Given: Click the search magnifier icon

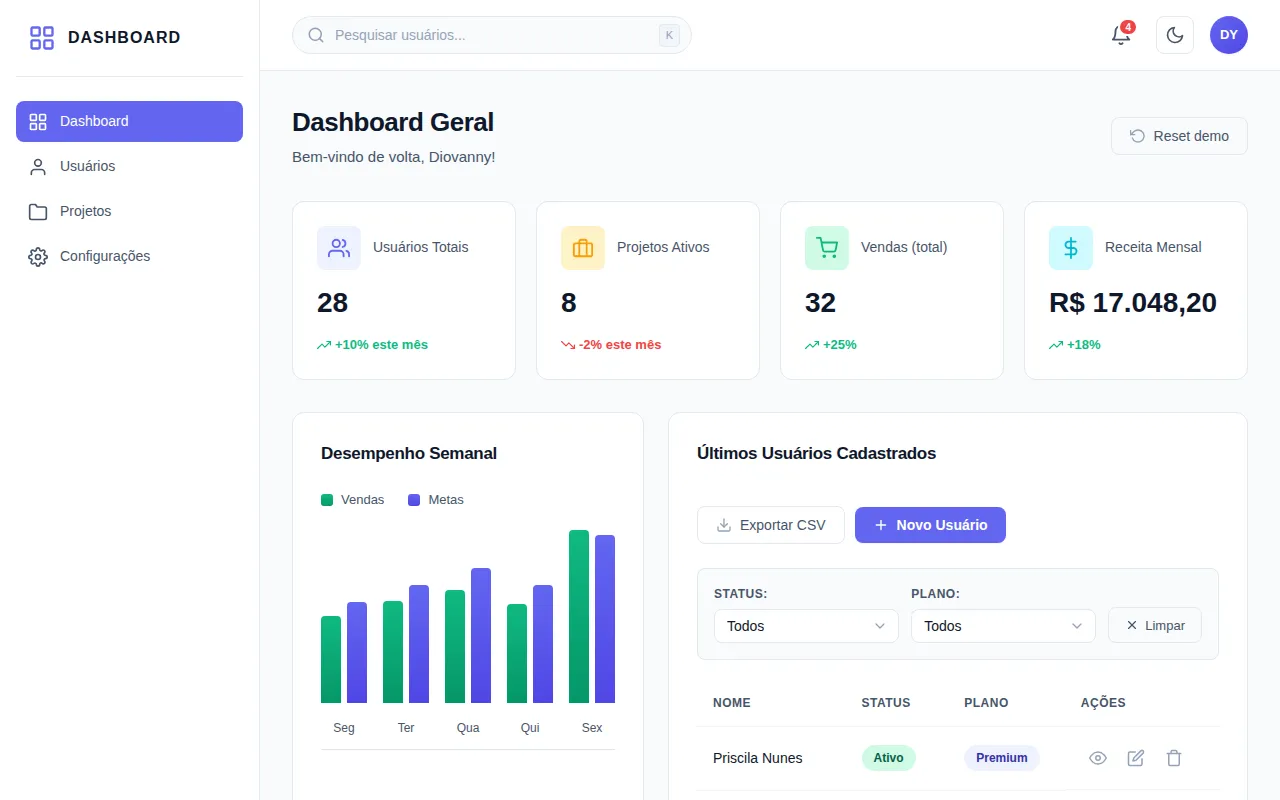Looking at the screenshot, I should (x=316, y=35).
